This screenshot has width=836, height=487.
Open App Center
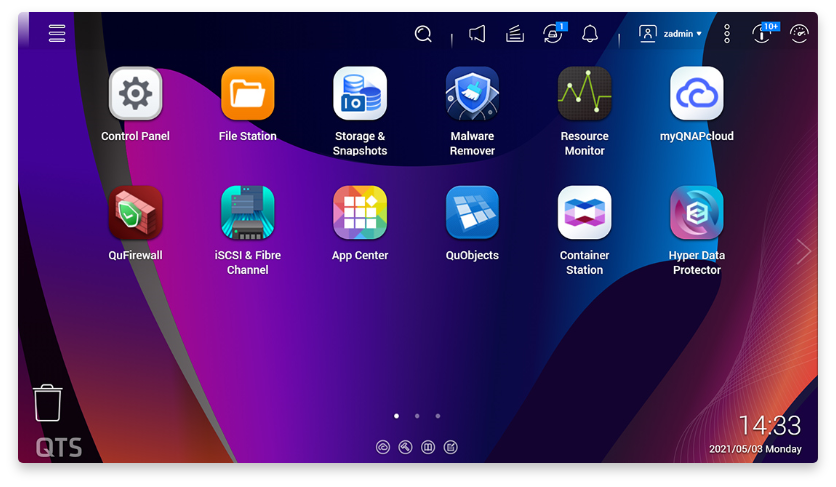coord(360,213)
